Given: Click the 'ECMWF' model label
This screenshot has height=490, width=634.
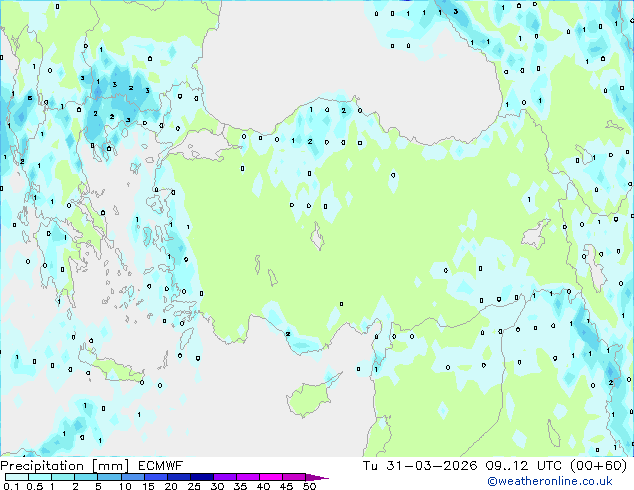Looking at the screenshot, I should 160,466.
